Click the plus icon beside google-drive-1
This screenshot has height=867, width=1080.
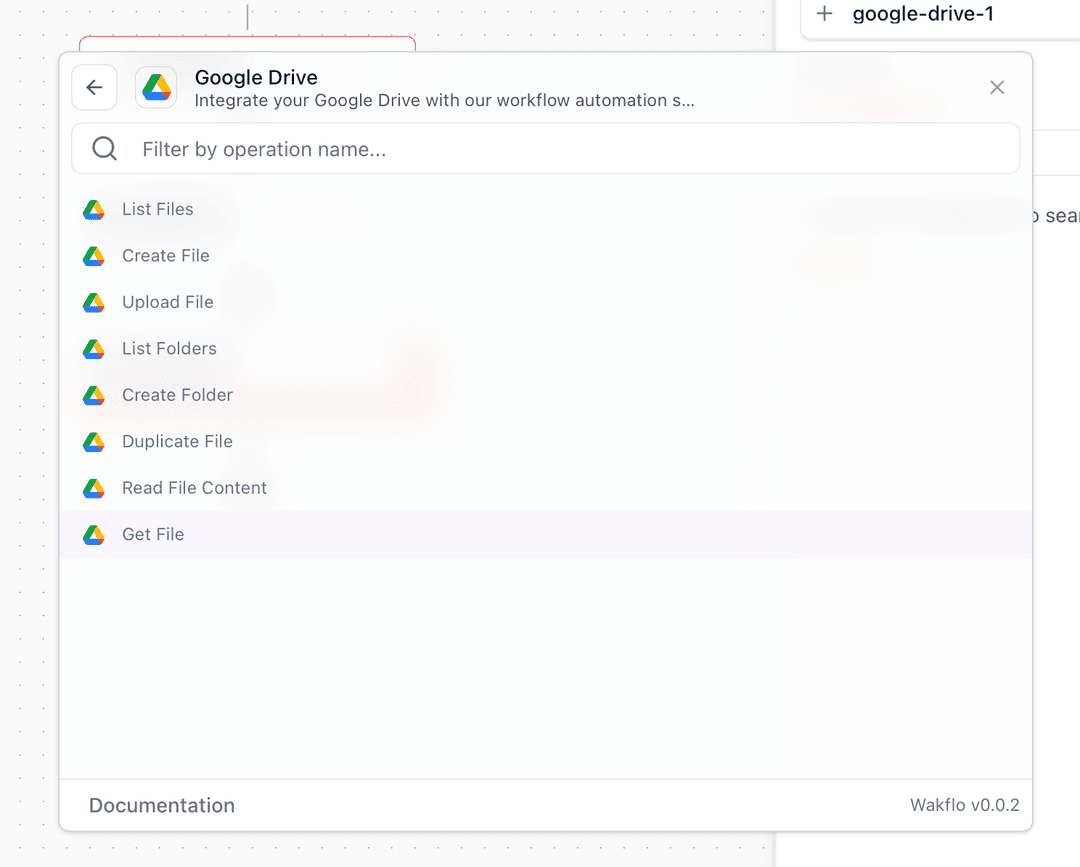824,14
